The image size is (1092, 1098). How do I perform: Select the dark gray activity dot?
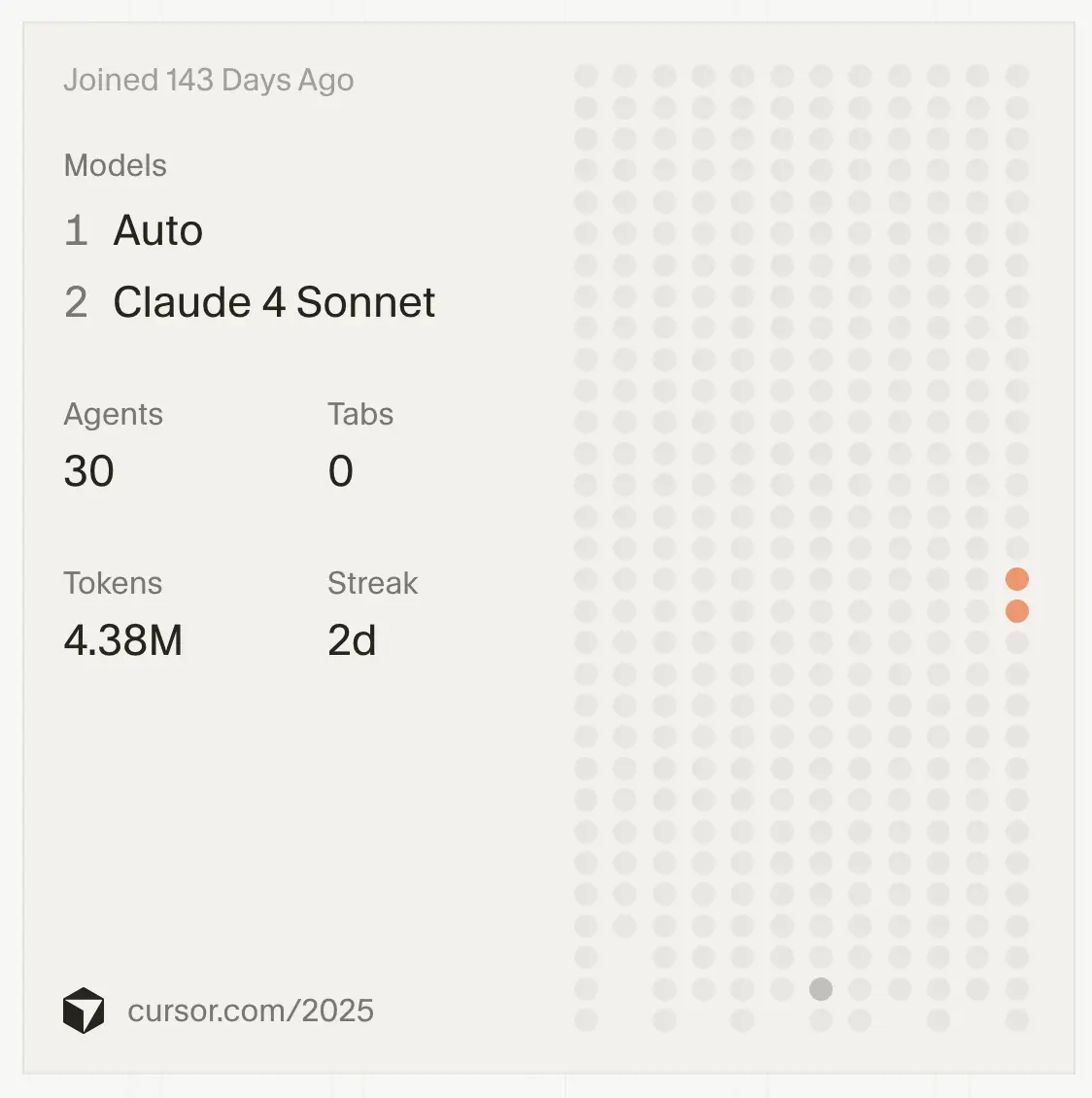pos(821,989)
